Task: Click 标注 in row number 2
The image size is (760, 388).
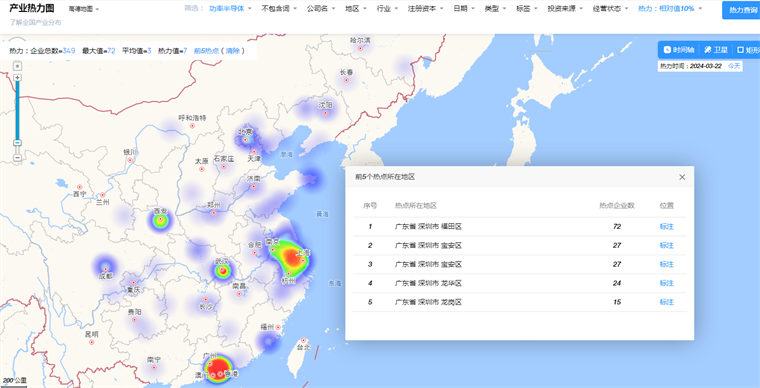Action: click(x=666, y=245)
